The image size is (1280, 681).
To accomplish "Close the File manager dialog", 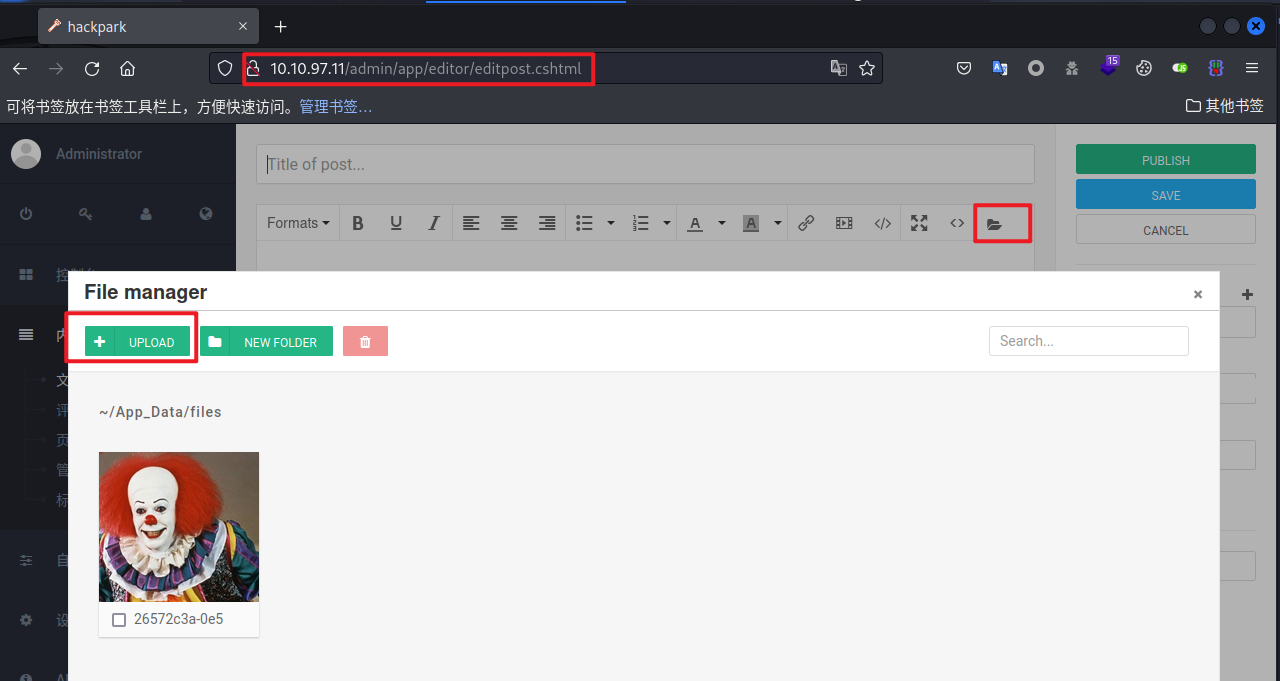I will tap(1198, 294).
